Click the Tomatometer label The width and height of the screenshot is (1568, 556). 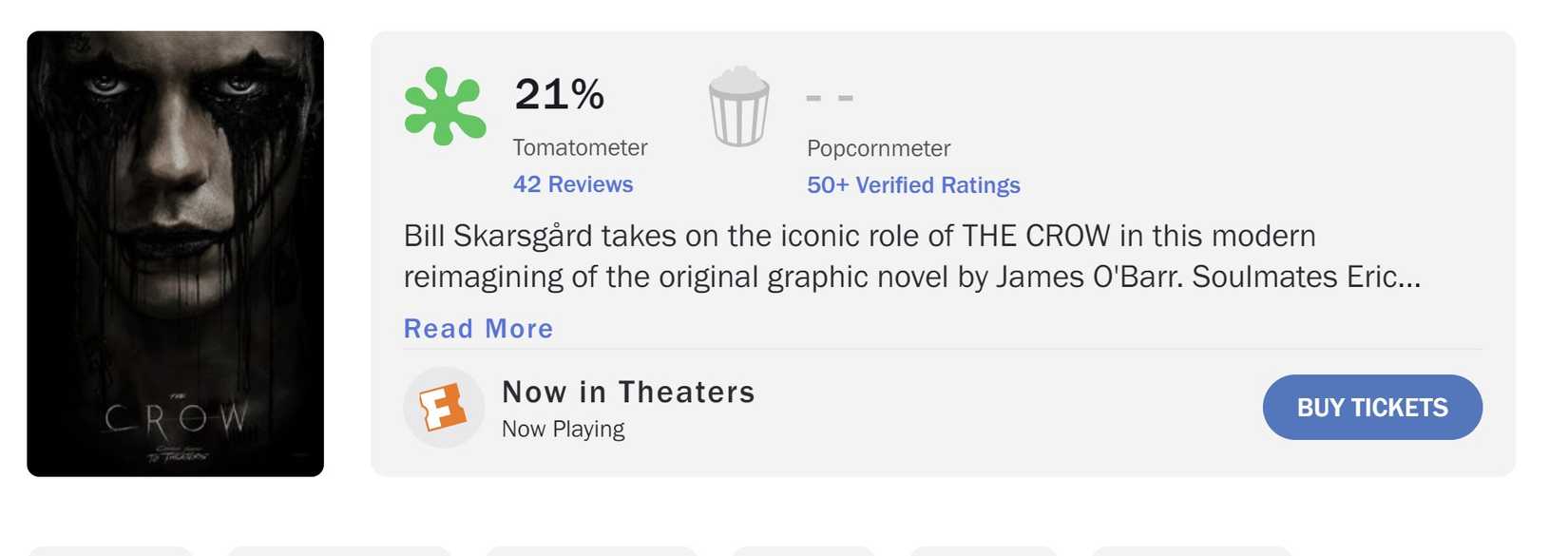coord(580,147)
